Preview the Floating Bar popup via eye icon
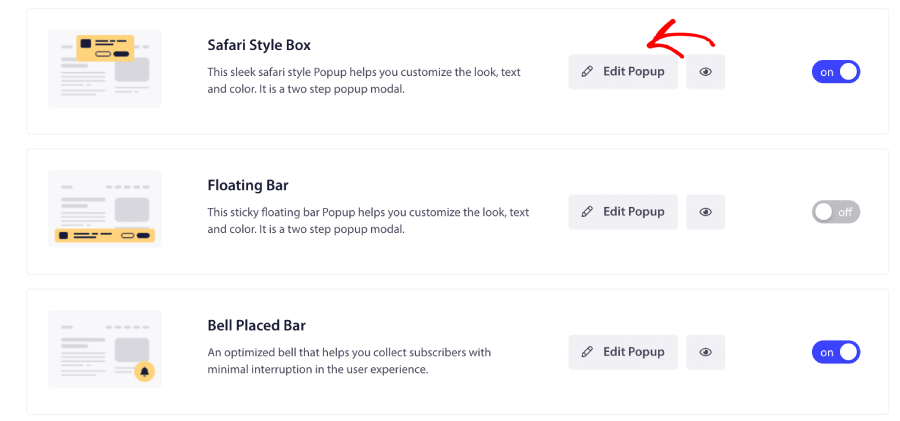900x421 pixels. pyautogui.click(x=705, y=212)
